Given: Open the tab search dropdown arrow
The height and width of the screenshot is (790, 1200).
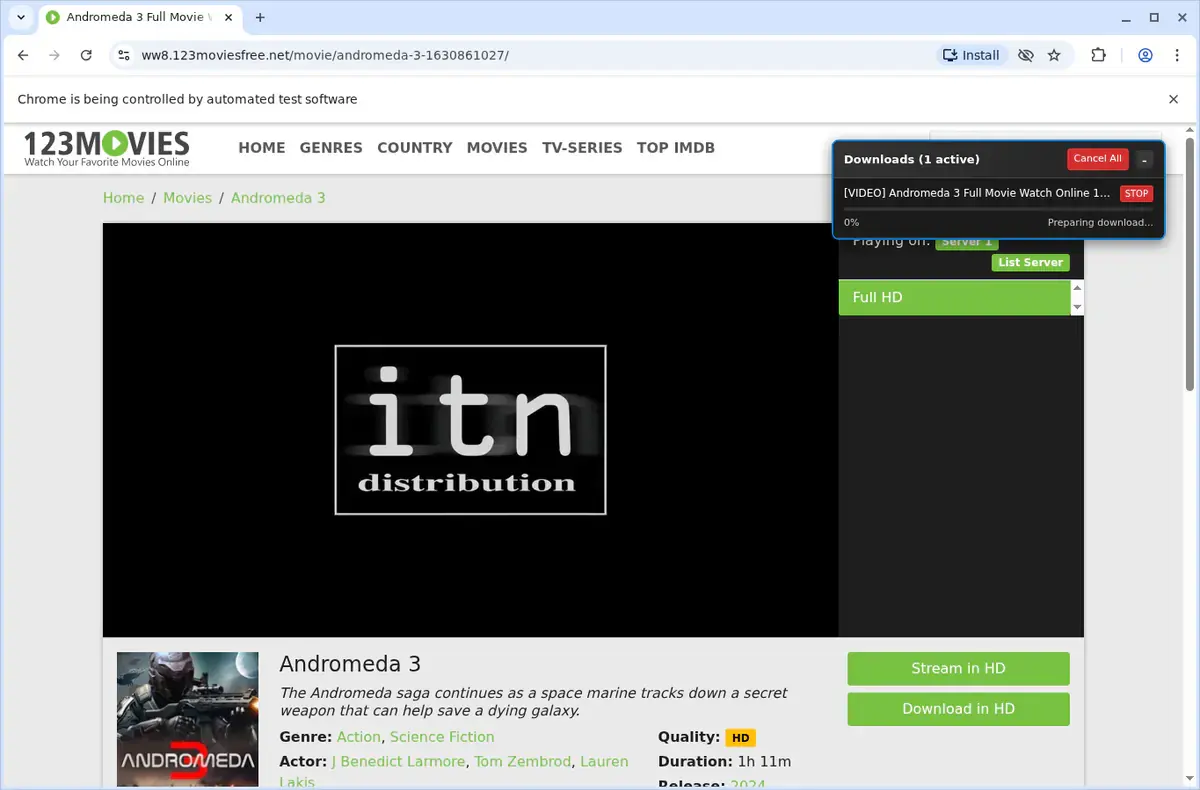Looking at the screenshot, I should 21,17.
